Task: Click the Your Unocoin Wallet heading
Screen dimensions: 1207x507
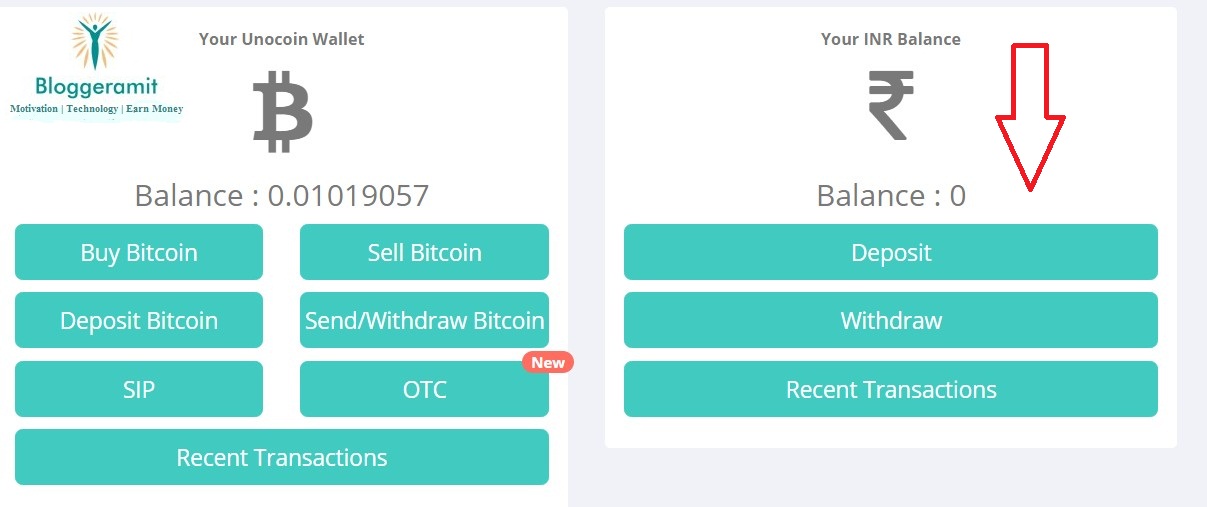Action: 282,39
